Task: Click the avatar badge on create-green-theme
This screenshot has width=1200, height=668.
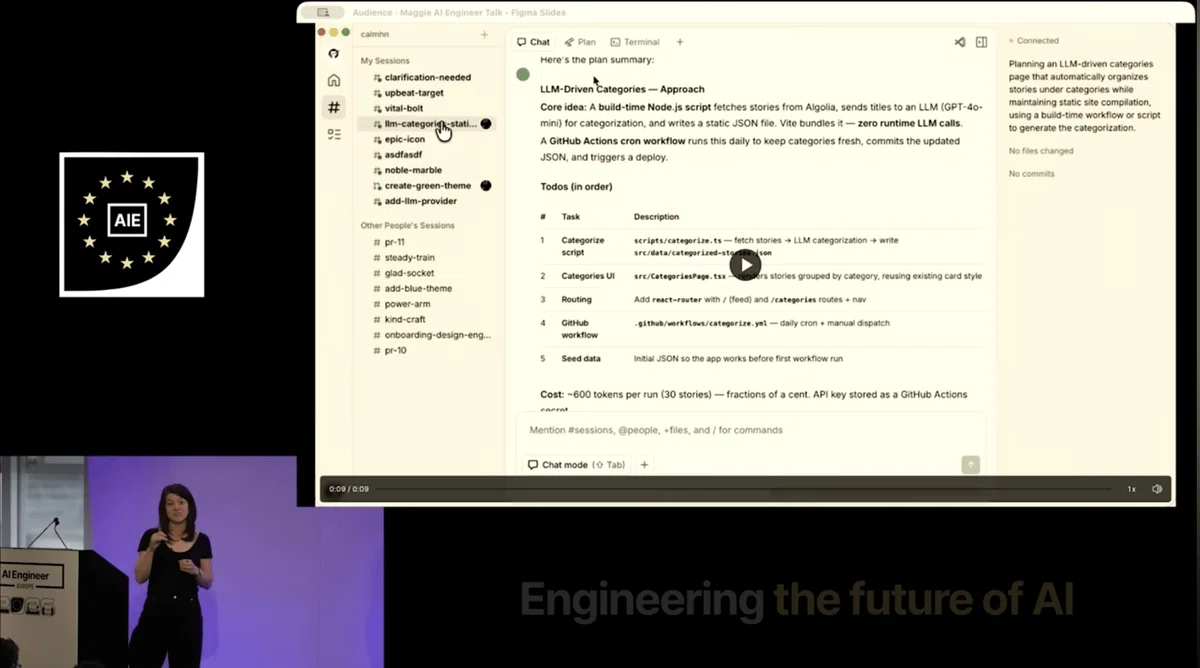Action: tap(486, 186)
